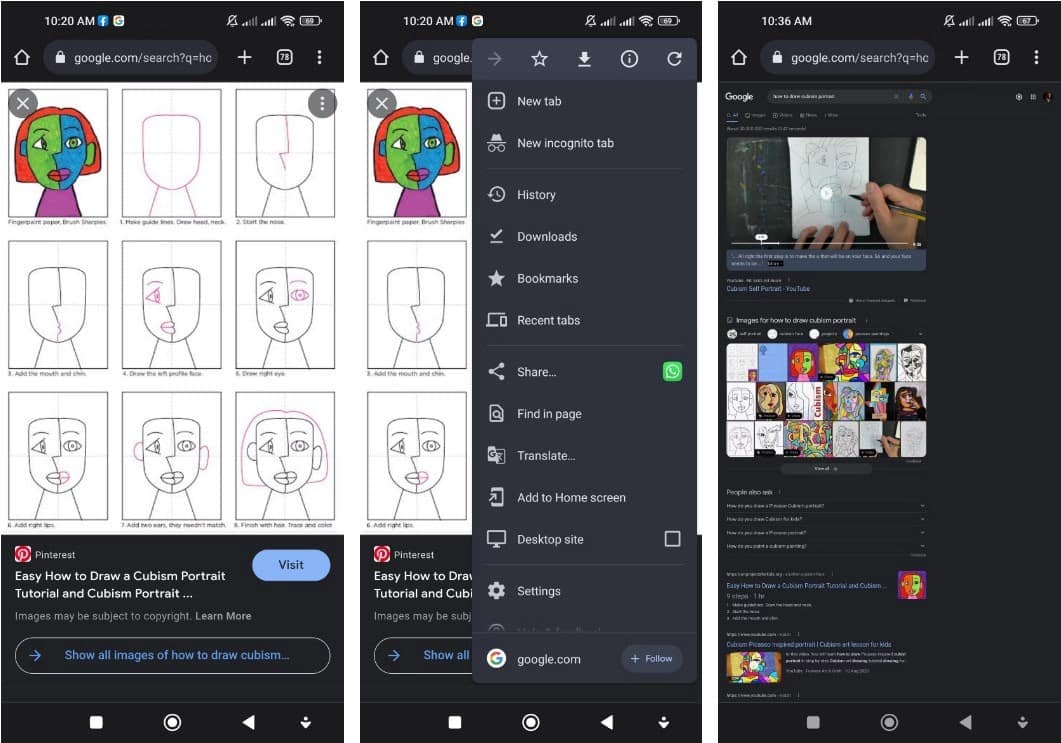The height and width of the screenshot is (743, 1061).
Task: Expand 'How do you draw a Picasso portrait?'
Action: click(826, 533)
